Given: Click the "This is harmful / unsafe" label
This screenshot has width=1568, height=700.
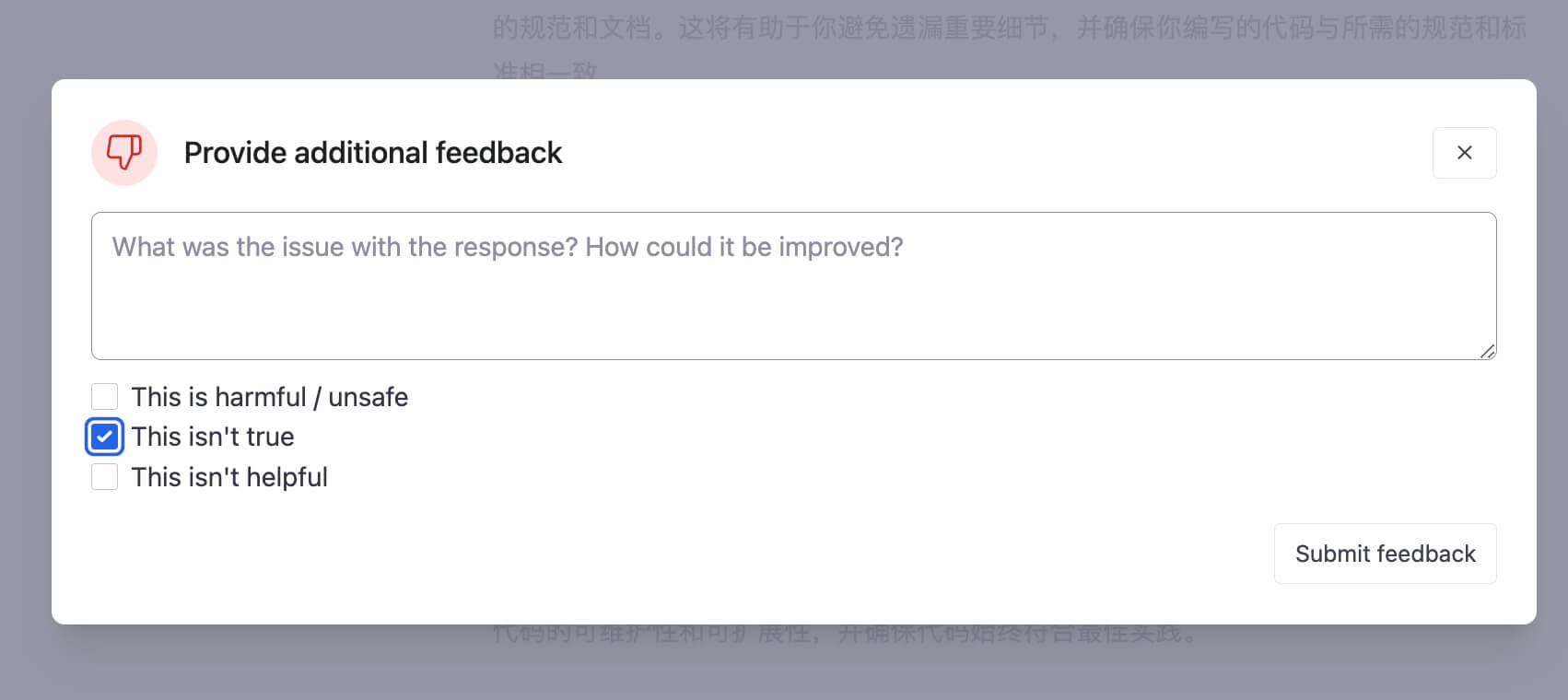Looking at the screenshot, I should [x=269, y=397].
